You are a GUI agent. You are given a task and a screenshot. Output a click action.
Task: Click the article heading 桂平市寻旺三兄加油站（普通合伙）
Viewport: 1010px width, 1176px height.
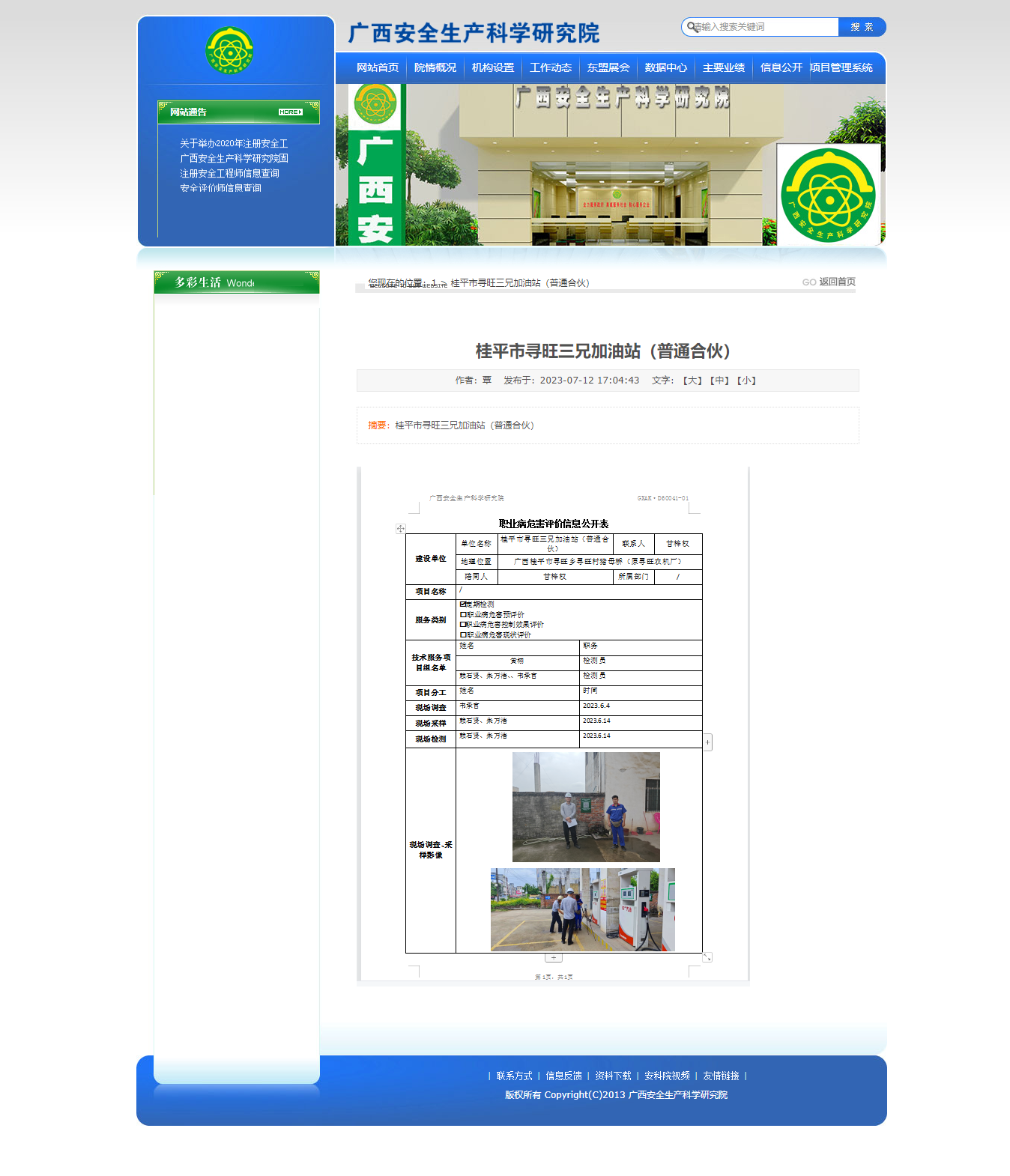(x=607, y=351)
